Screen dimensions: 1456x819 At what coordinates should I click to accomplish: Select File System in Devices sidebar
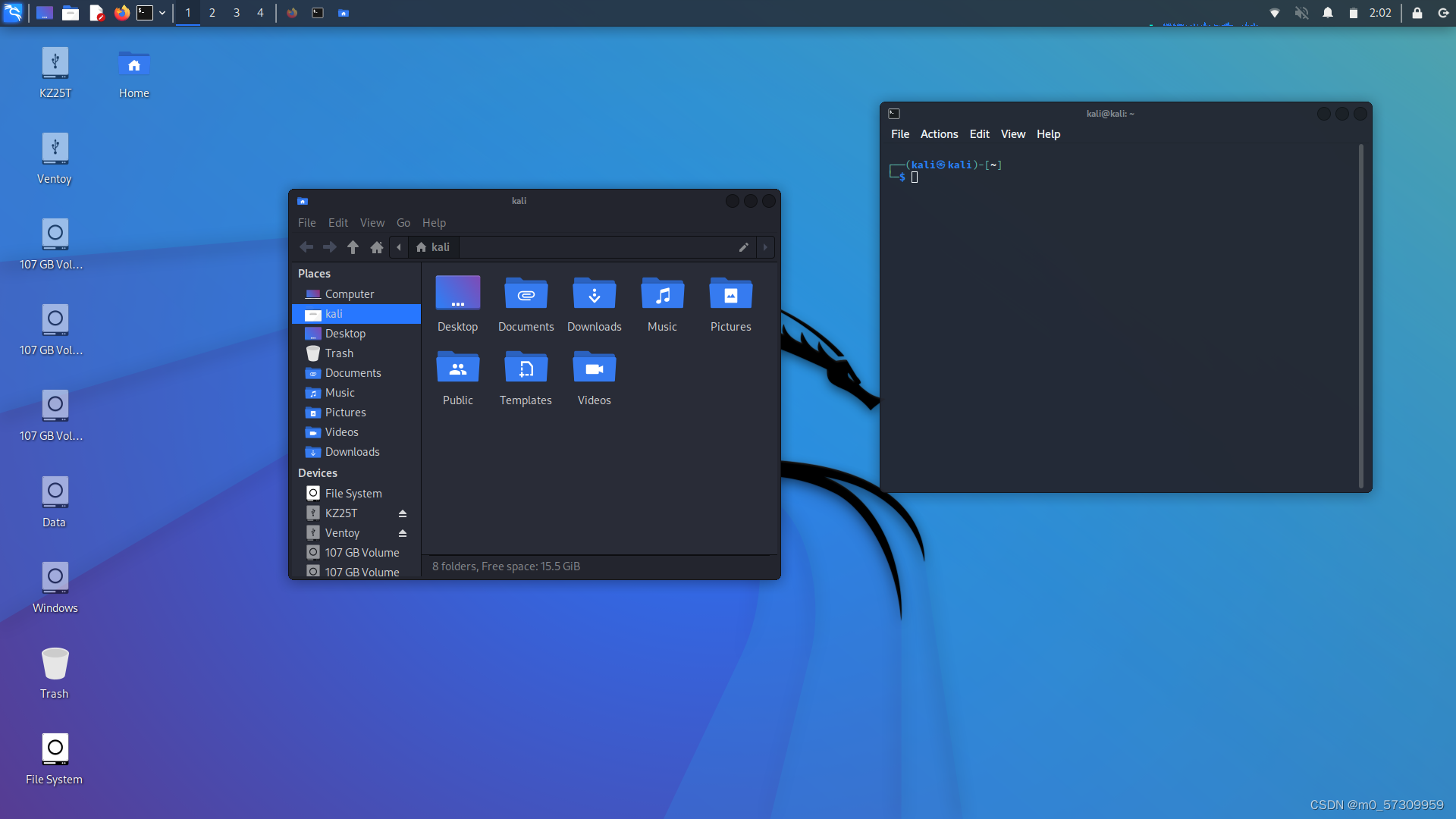click(x=353, y=494)
